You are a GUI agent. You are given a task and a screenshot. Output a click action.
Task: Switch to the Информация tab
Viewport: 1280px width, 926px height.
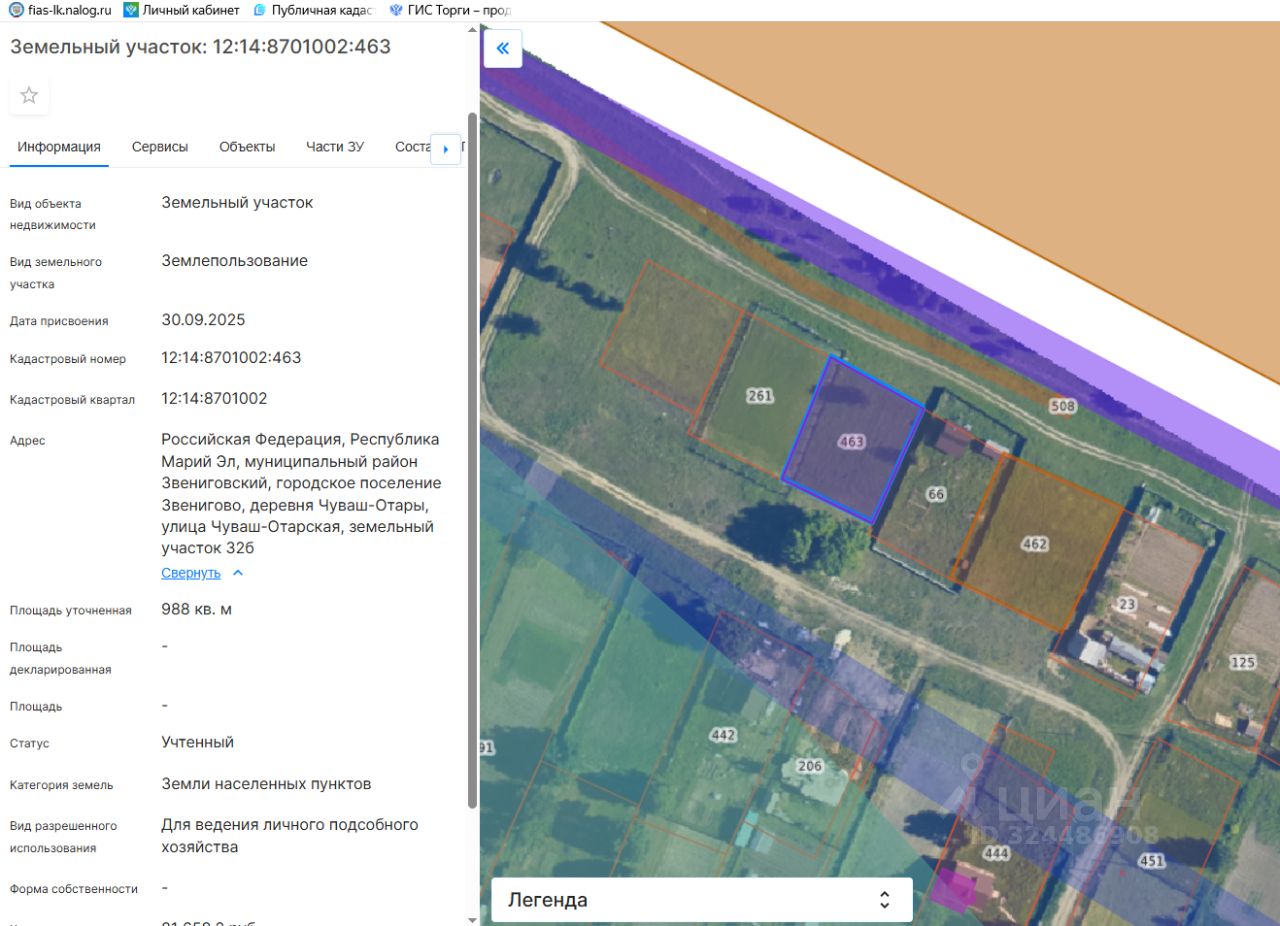point(59,147)
